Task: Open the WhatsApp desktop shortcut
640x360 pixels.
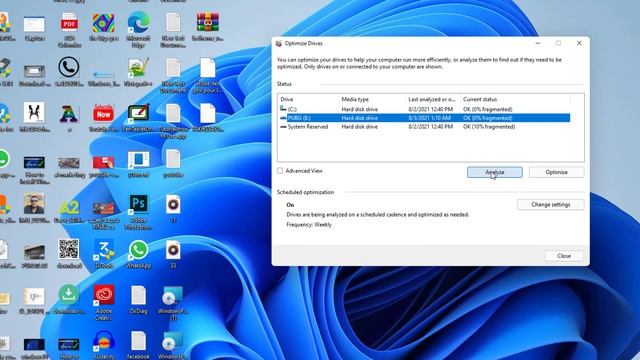Action: [x=138, y=250]
